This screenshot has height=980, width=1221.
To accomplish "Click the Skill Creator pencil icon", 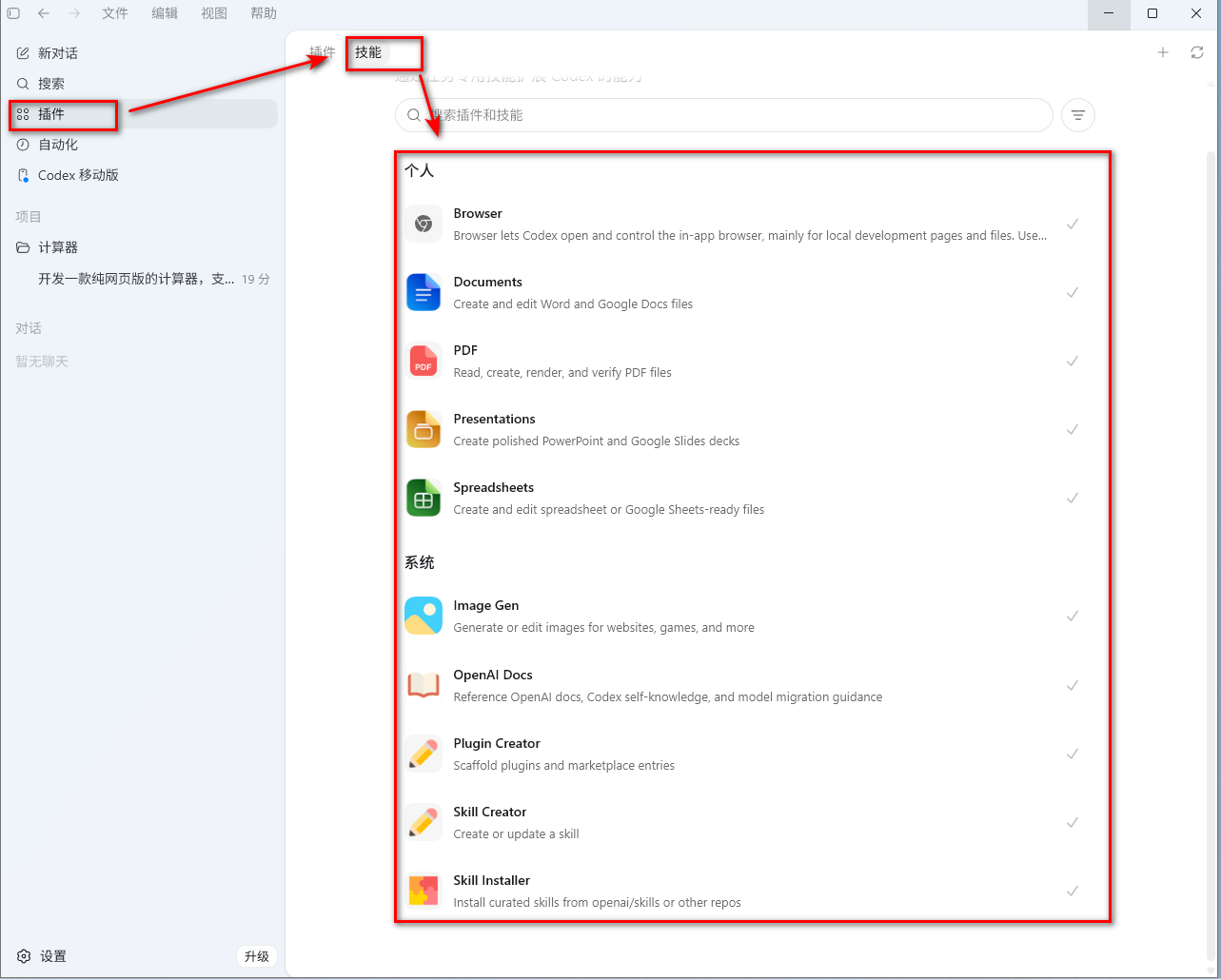I will point(423,822).
